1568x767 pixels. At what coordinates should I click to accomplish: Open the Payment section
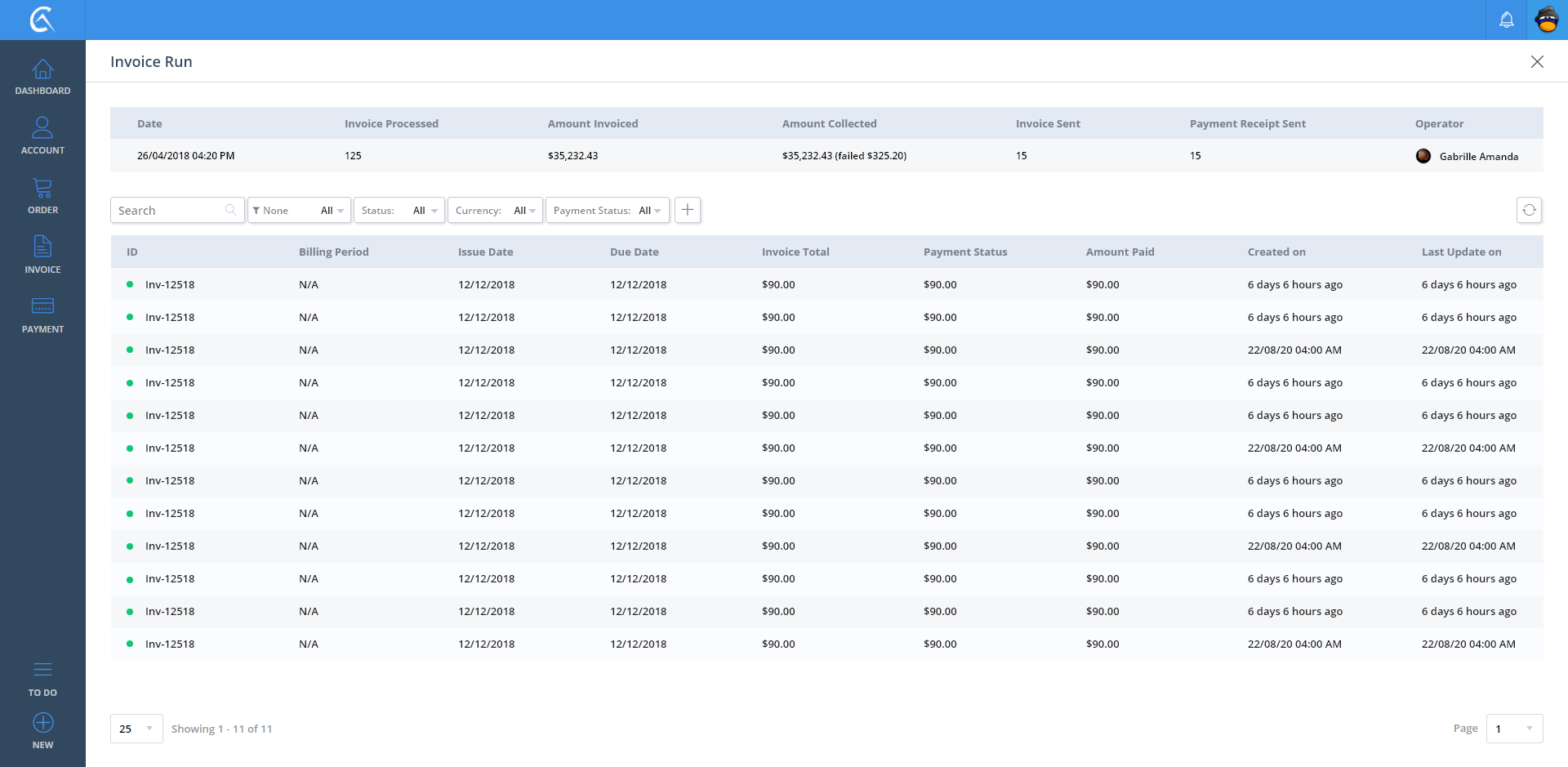[42, 315]
